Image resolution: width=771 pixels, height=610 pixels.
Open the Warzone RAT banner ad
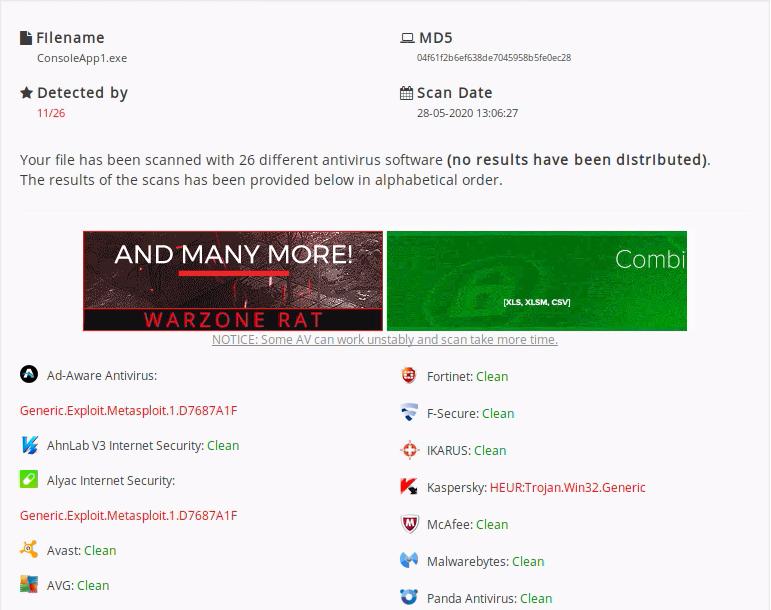(233, 281)
